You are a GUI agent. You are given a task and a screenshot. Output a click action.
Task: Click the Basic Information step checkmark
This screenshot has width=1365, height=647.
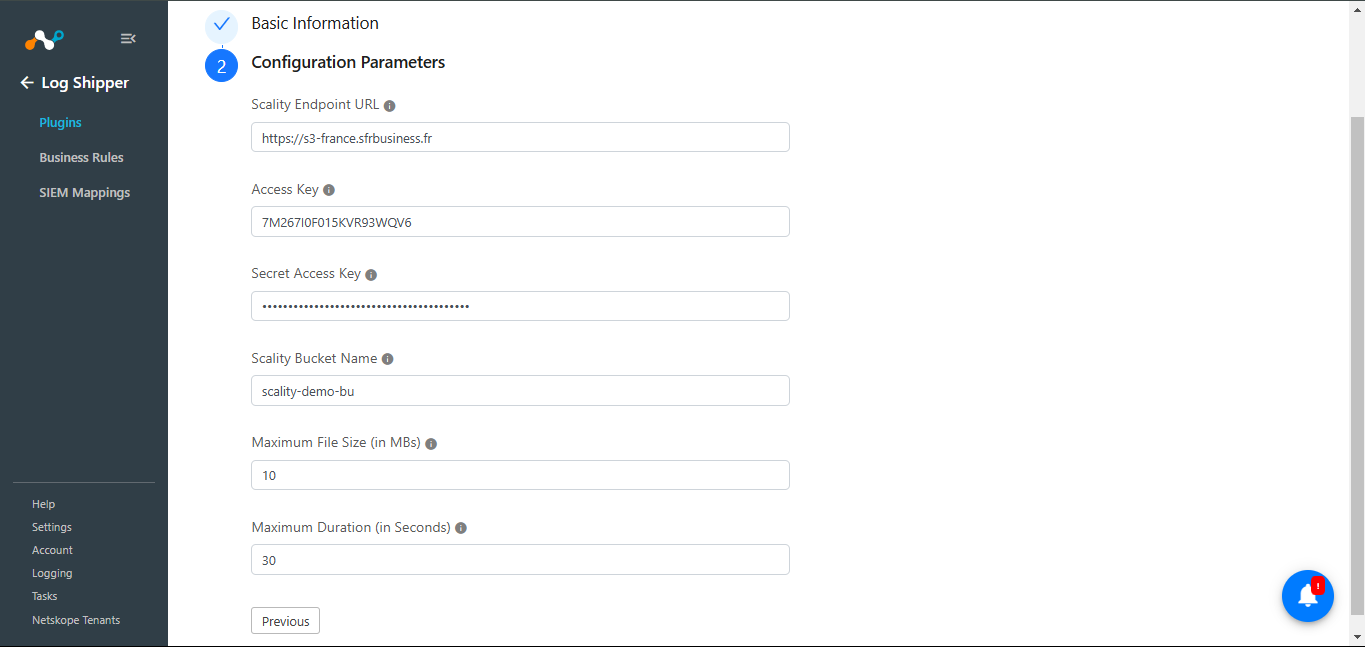[x=222, y=24]
